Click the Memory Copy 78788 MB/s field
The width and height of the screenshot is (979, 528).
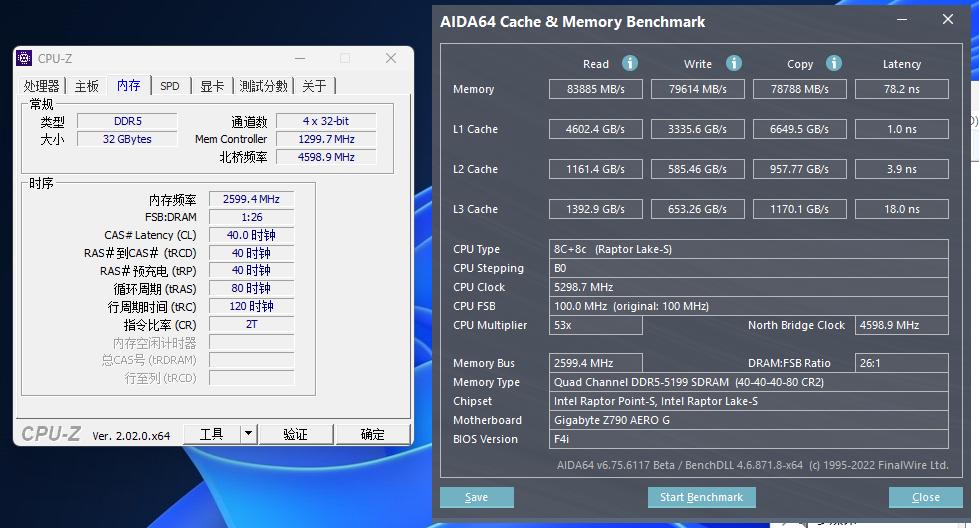click(x=800, y=89)
